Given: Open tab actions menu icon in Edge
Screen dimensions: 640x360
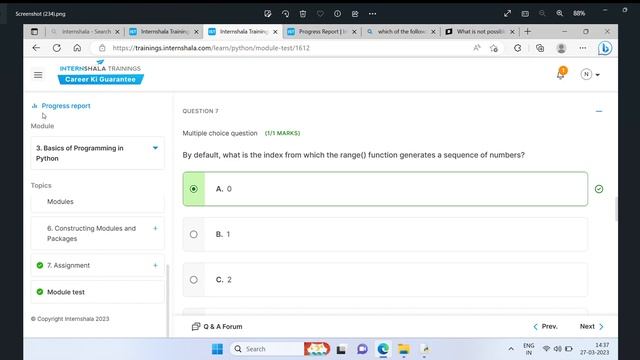Looking at the screenshot, I should (x=34, y=31).
